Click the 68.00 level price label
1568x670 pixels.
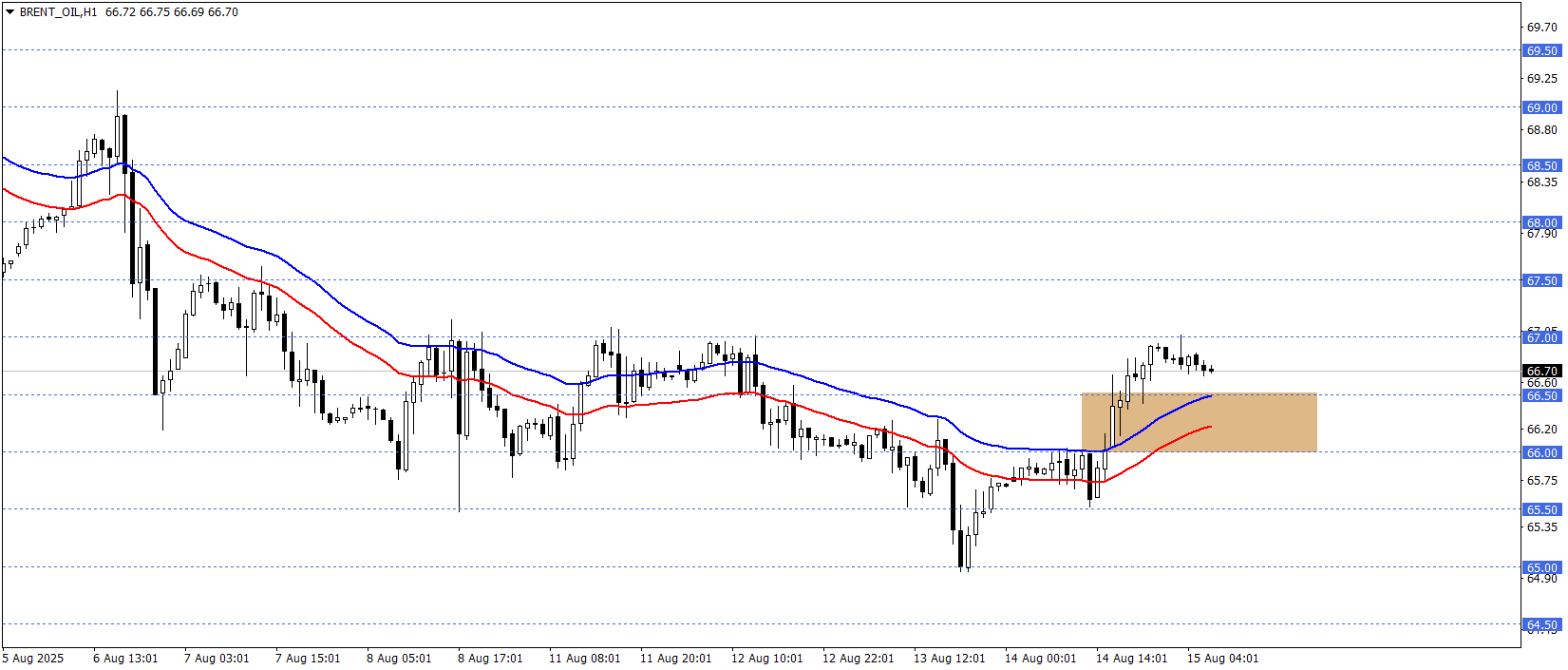1542,222
